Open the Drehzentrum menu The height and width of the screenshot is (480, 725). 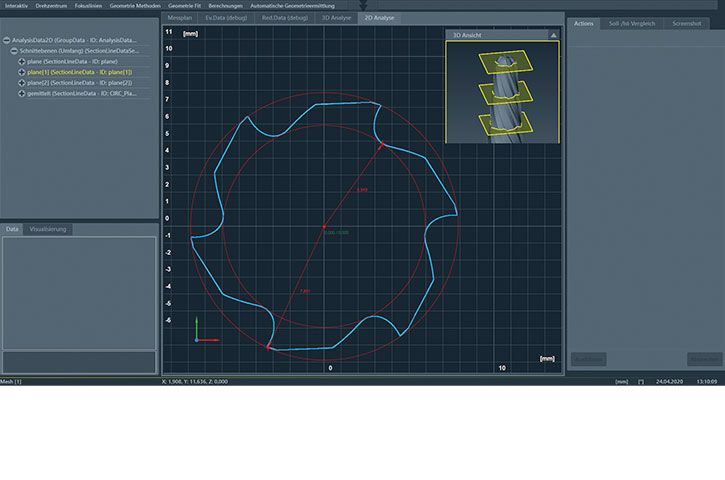[53, 5]
